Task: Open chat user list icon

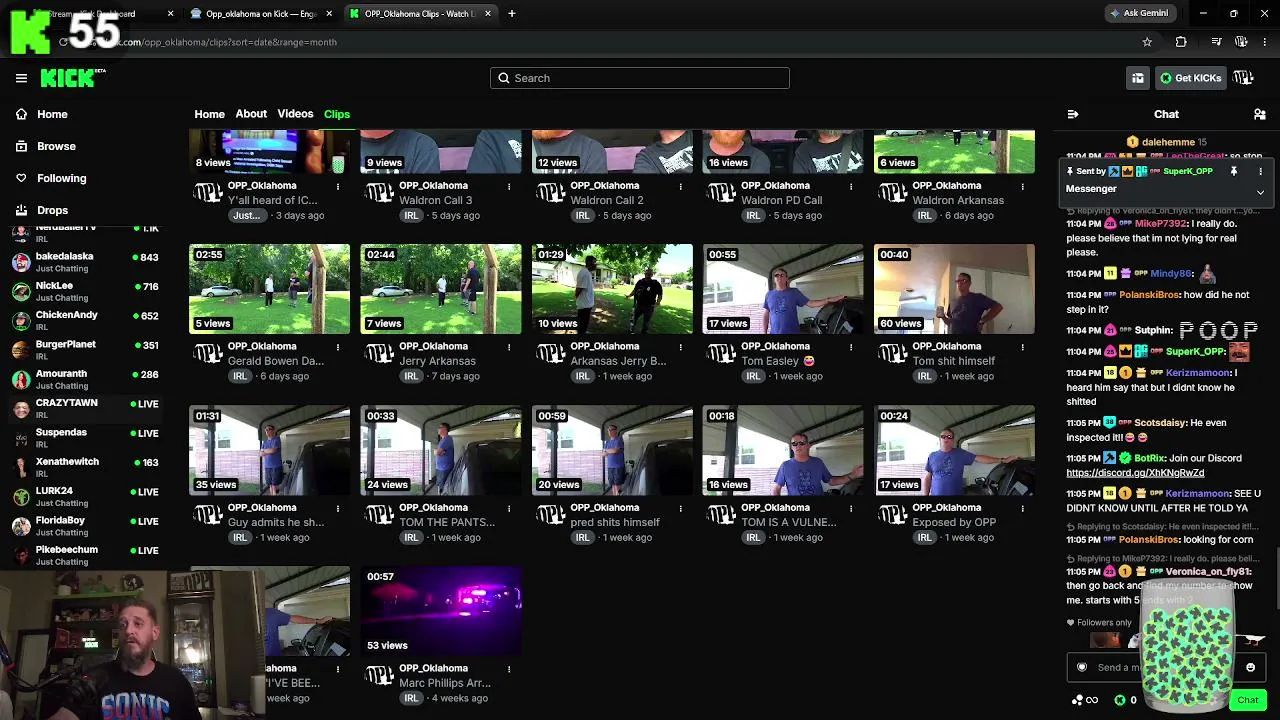Action: 1260,114
